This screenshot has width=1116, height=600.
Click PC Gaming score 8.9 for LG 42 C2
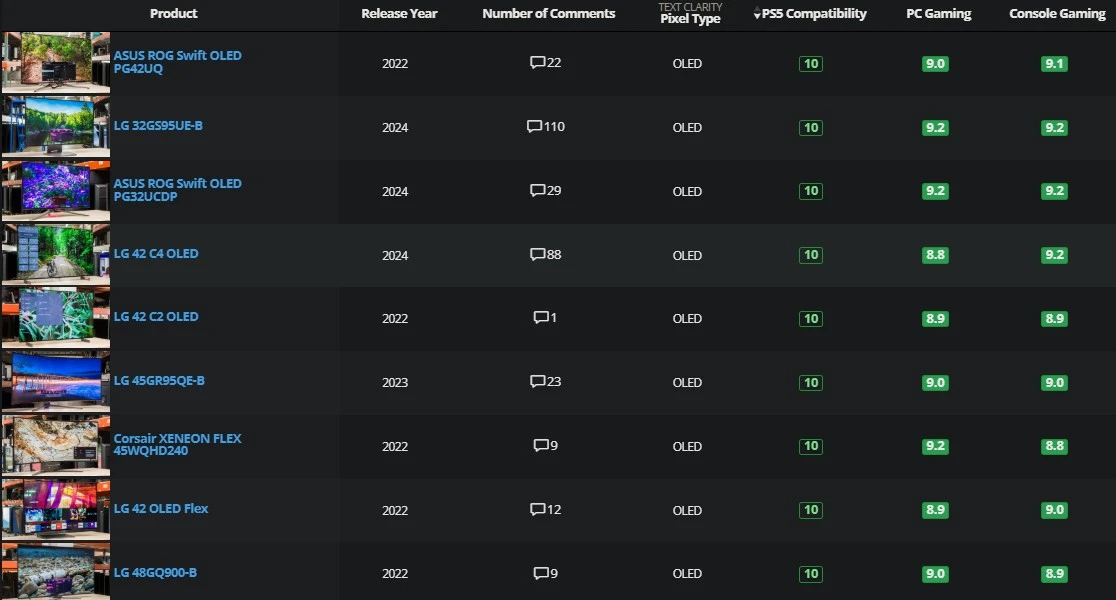point(935,318)
